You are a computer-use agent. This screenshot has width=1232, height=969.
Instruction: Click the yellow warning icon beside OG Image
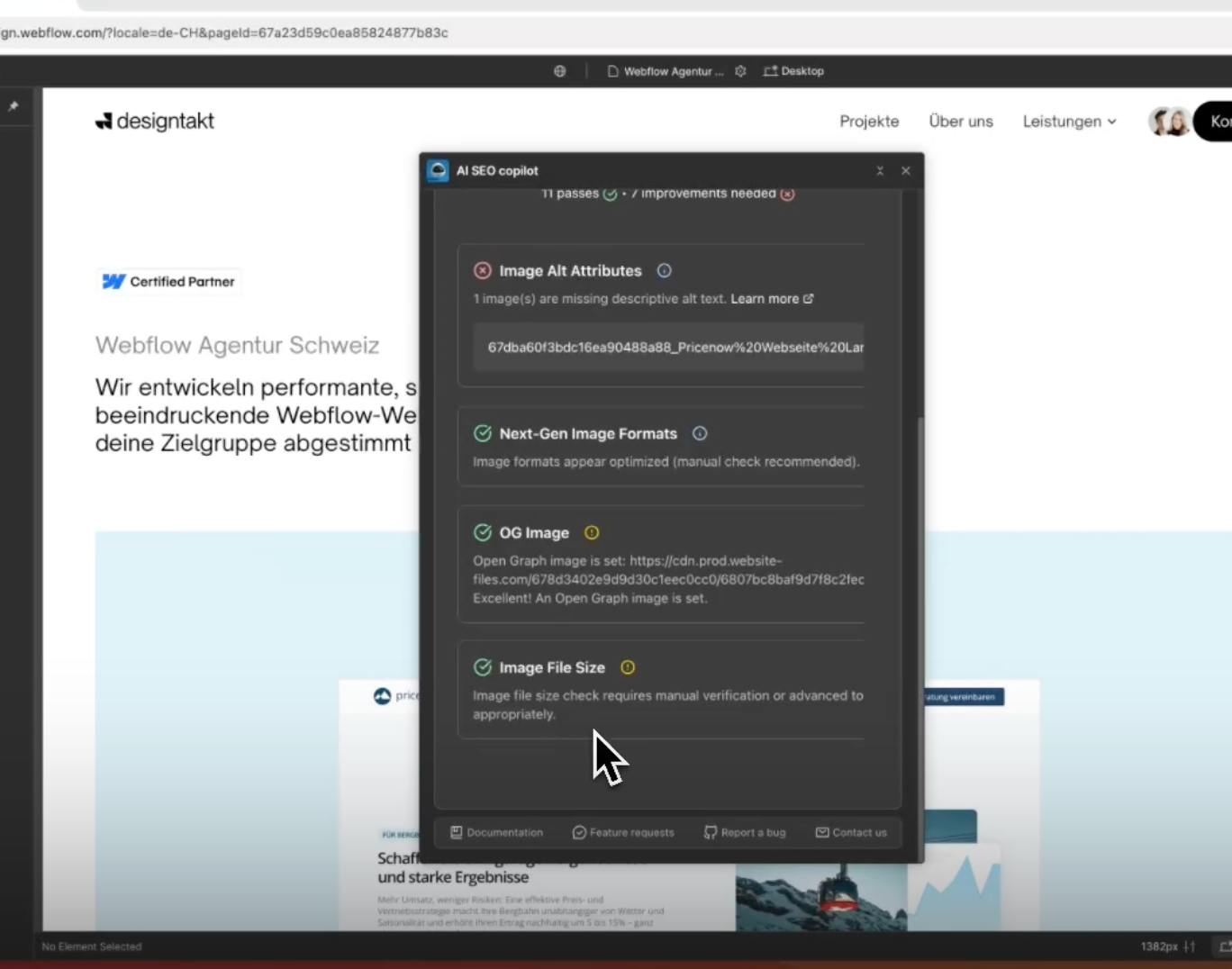(592, 532)
